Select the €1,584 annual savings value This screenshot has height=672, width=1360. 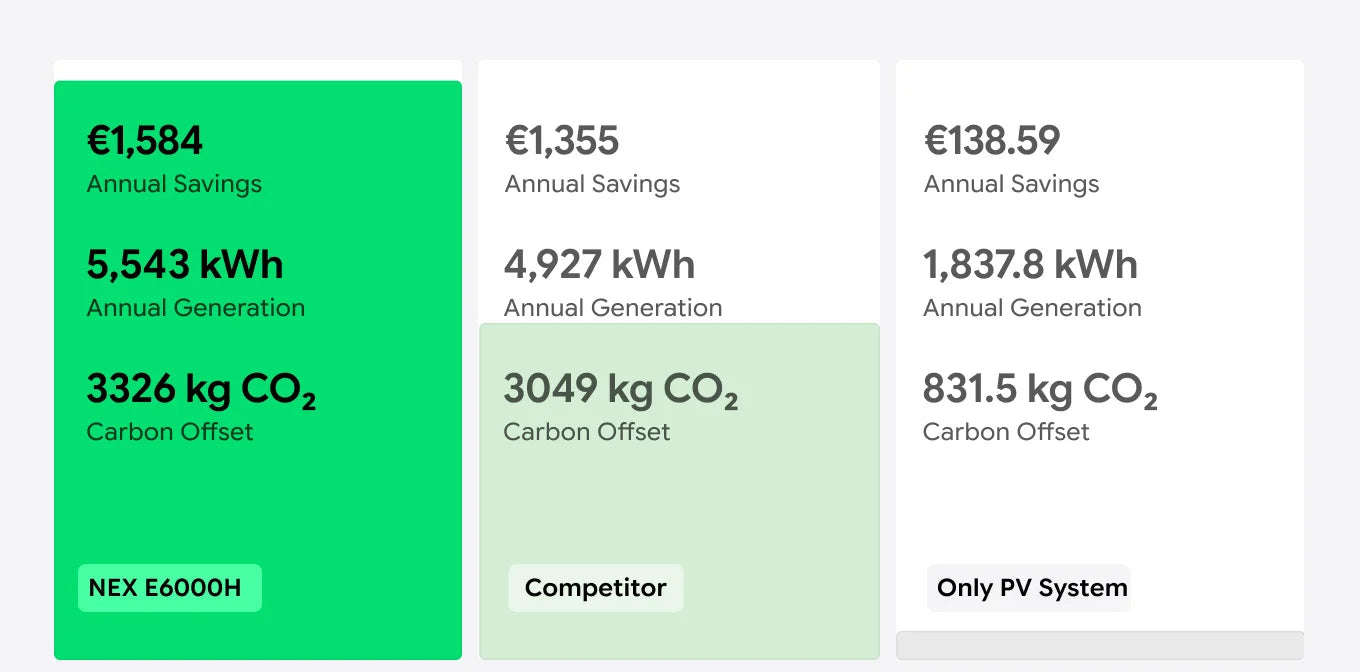pos(145,141)
